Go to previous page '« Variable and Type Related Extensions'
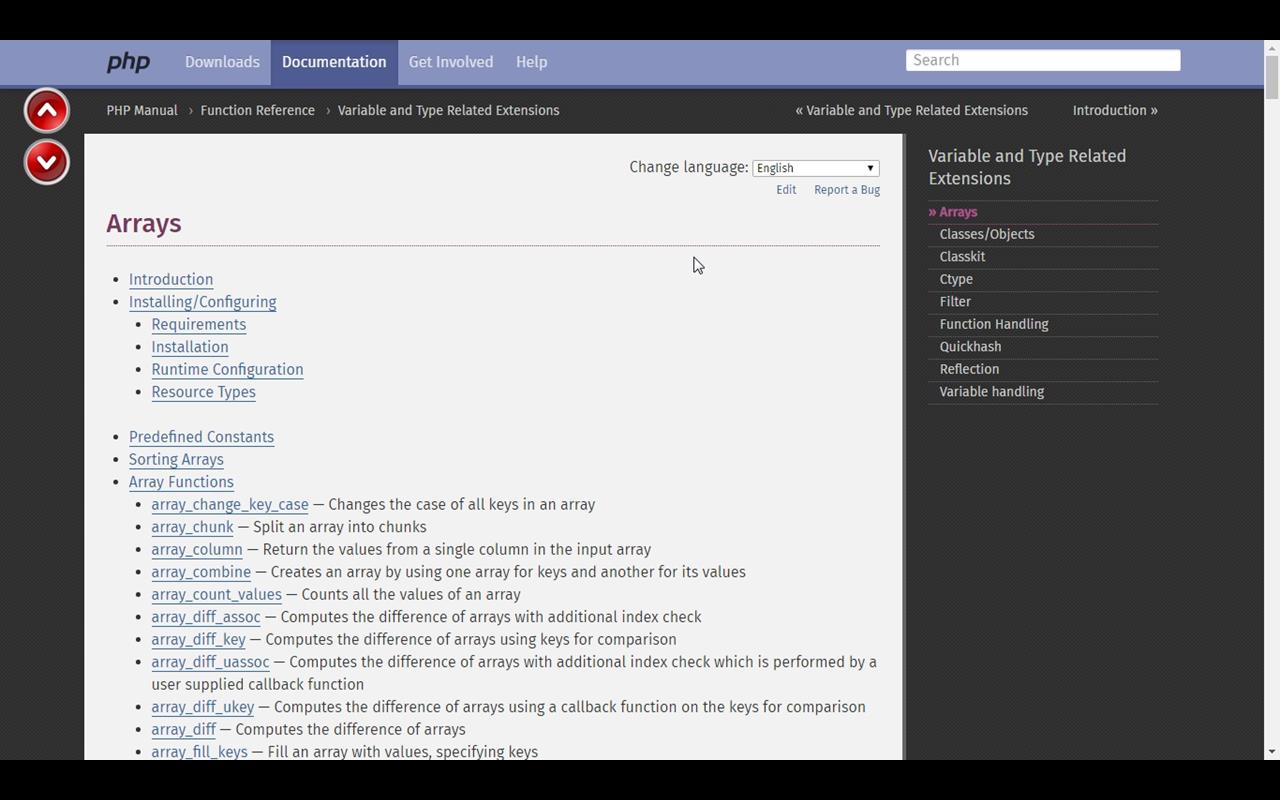This screenshot has width=1280, height=800. 911,110
